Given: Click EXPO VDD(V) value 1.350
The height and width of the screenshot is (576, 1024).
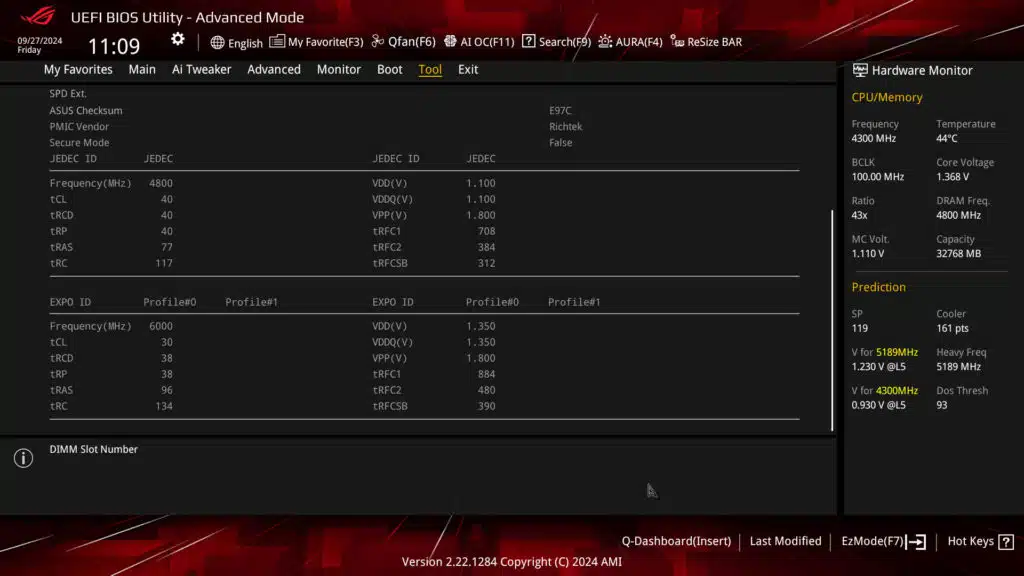Looking at the screenshot, I should (x=481, y=326).
